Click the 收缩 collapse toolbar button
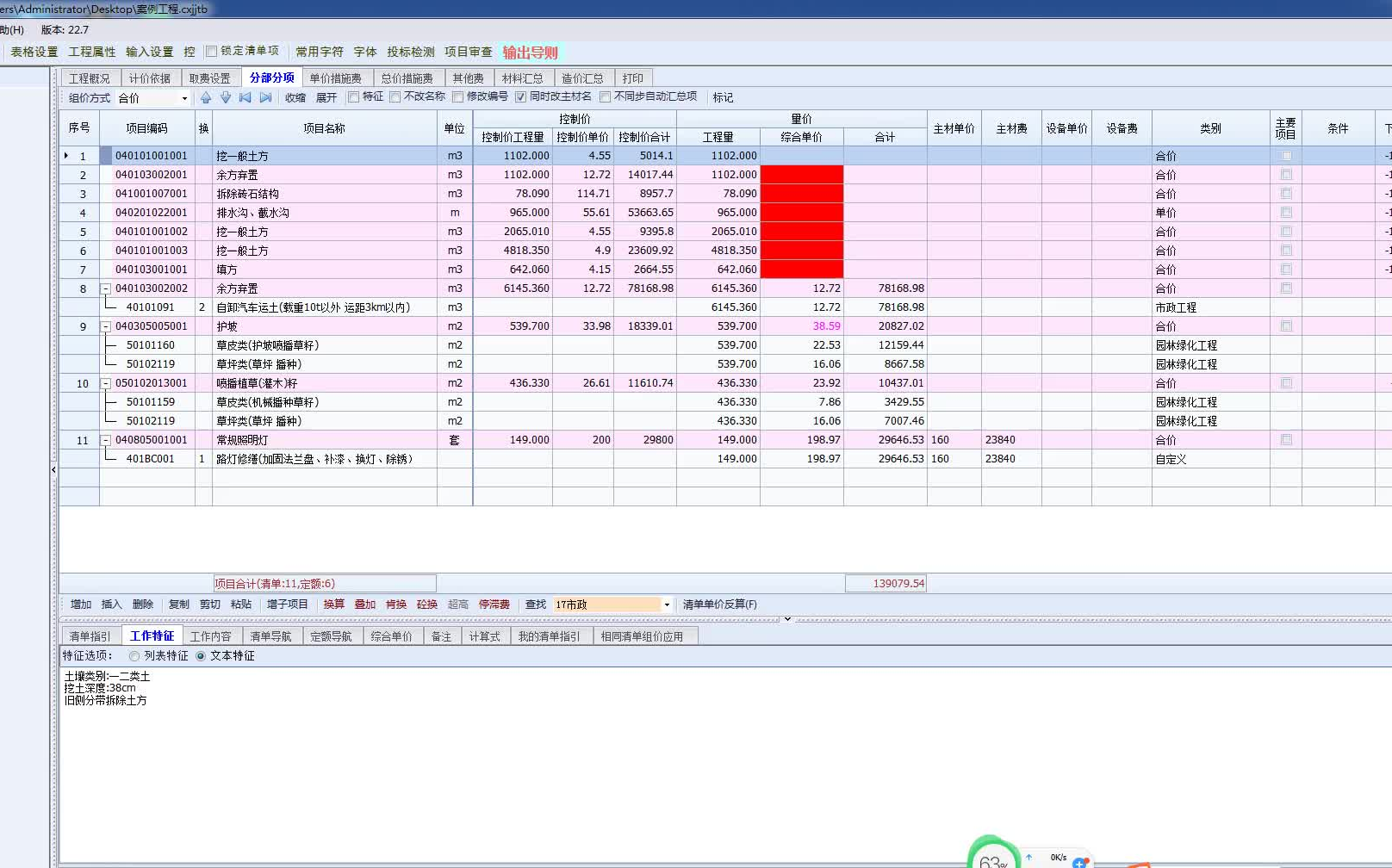Image resolution: width=1392 pixels, height=868 pixels. [295, 98]
